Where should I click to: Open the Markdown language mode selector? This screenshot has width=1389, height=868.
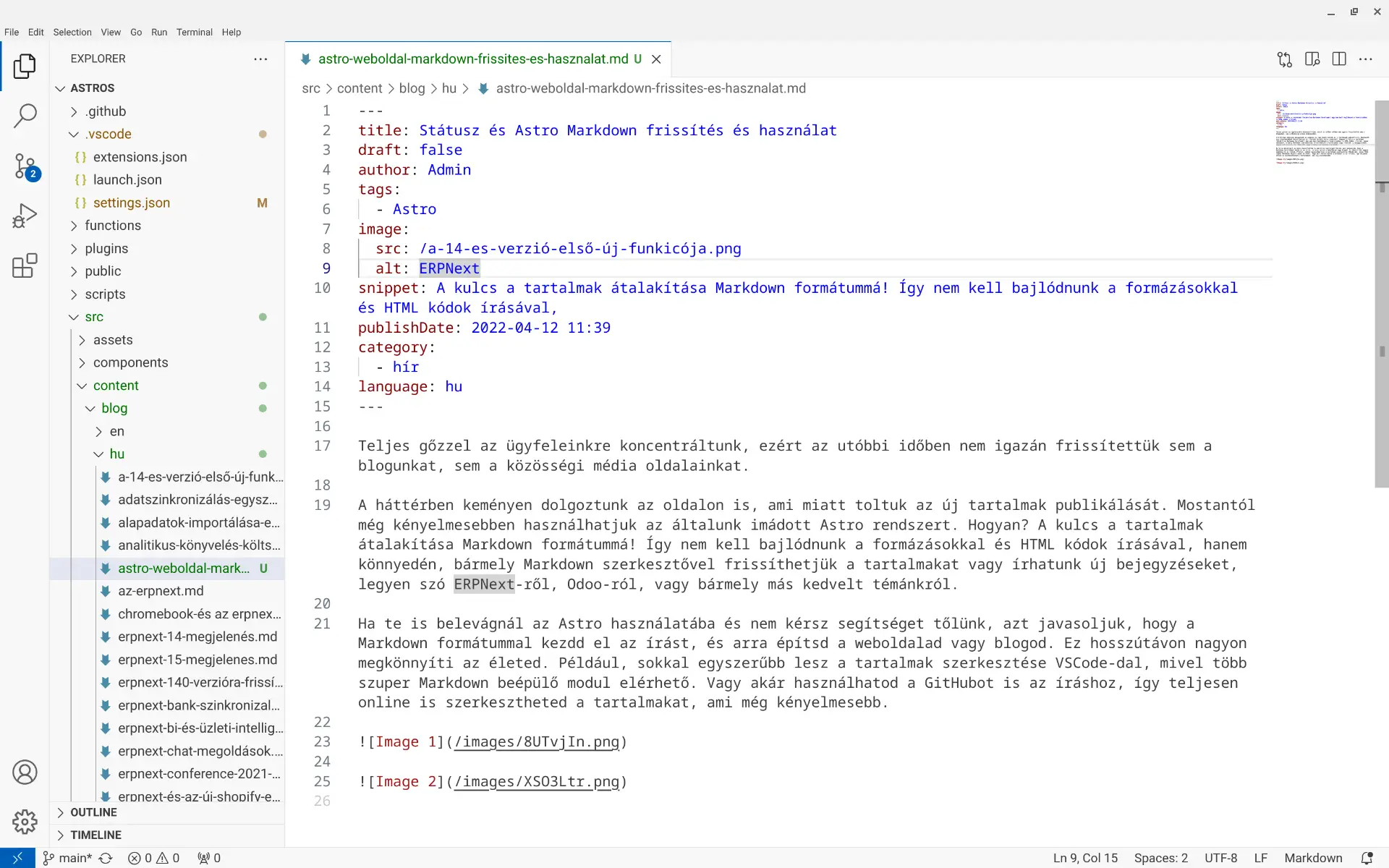click(1313, 858)
